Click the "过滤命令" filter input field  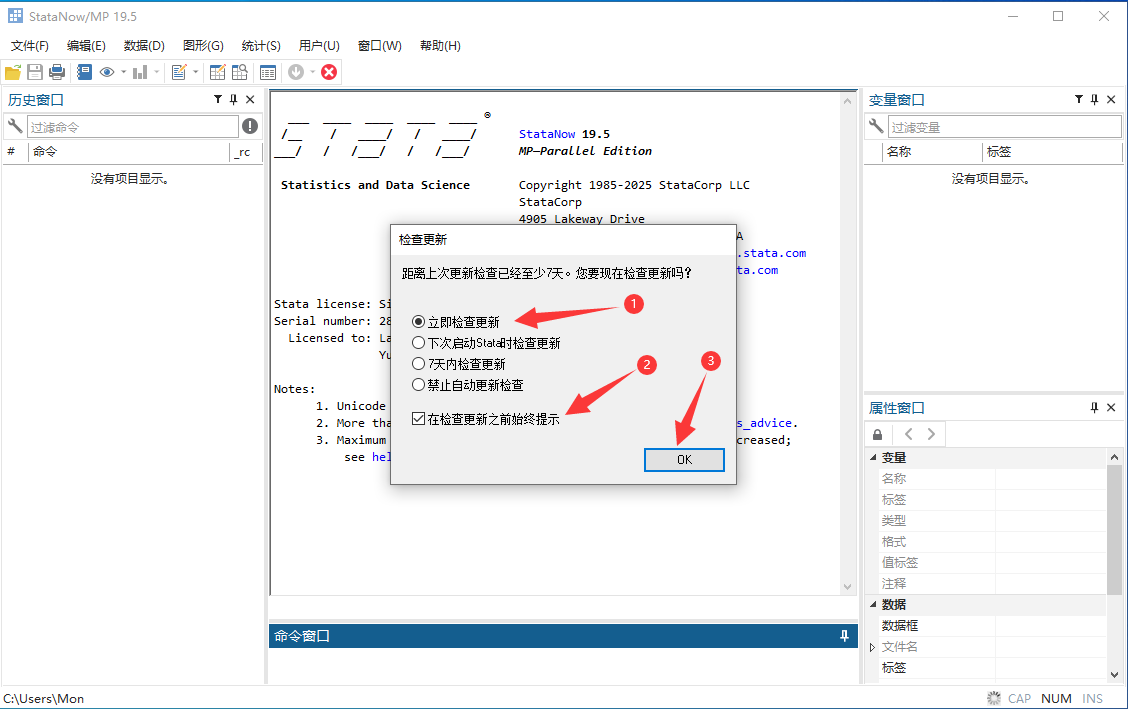click(132, 127)
